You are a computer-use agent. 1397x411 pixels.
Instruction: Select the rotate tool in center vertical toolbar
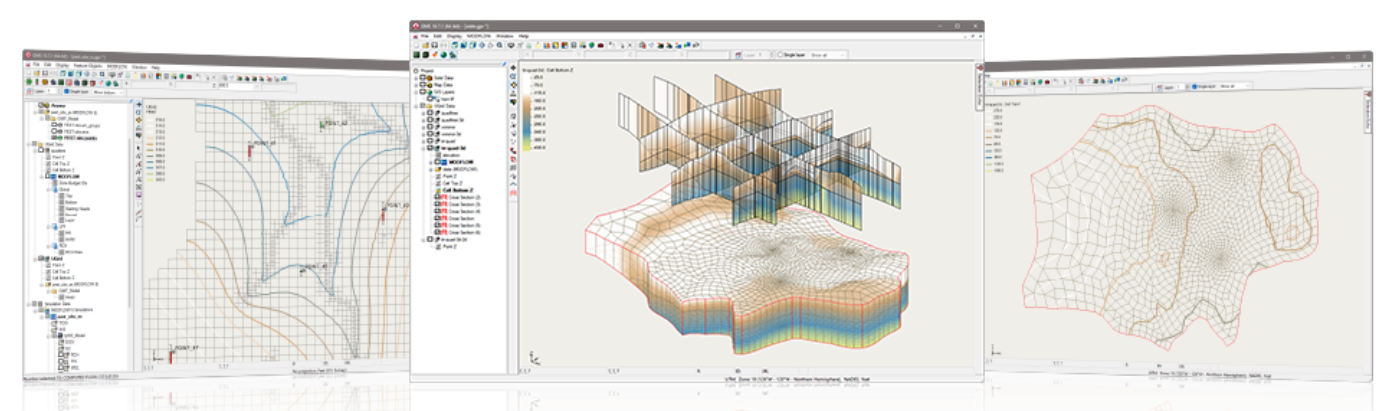(514, 85)
